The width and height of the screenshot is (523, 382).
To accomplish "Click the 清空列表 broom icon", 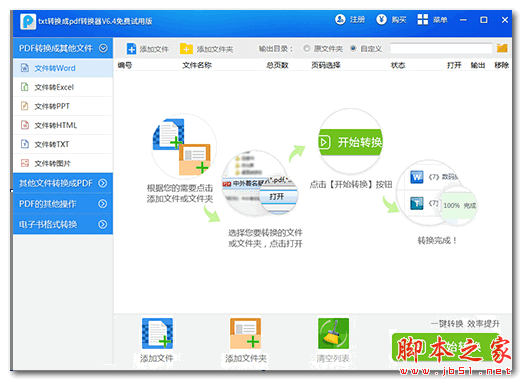I will (333, 333).
